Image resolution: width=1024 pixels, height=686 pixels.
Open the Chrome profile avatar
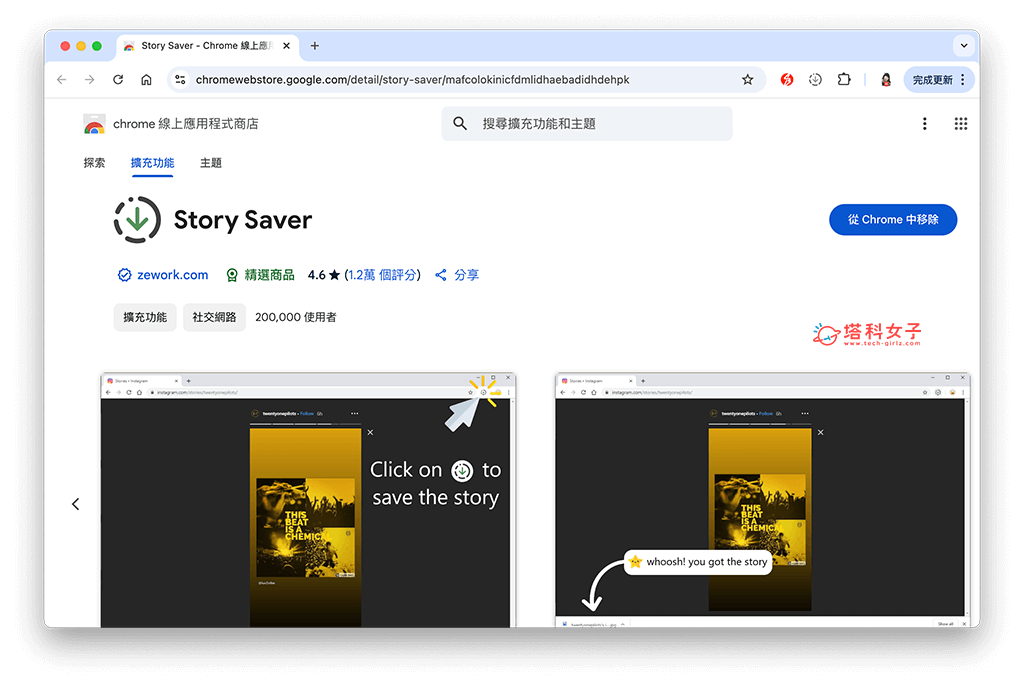886,80
